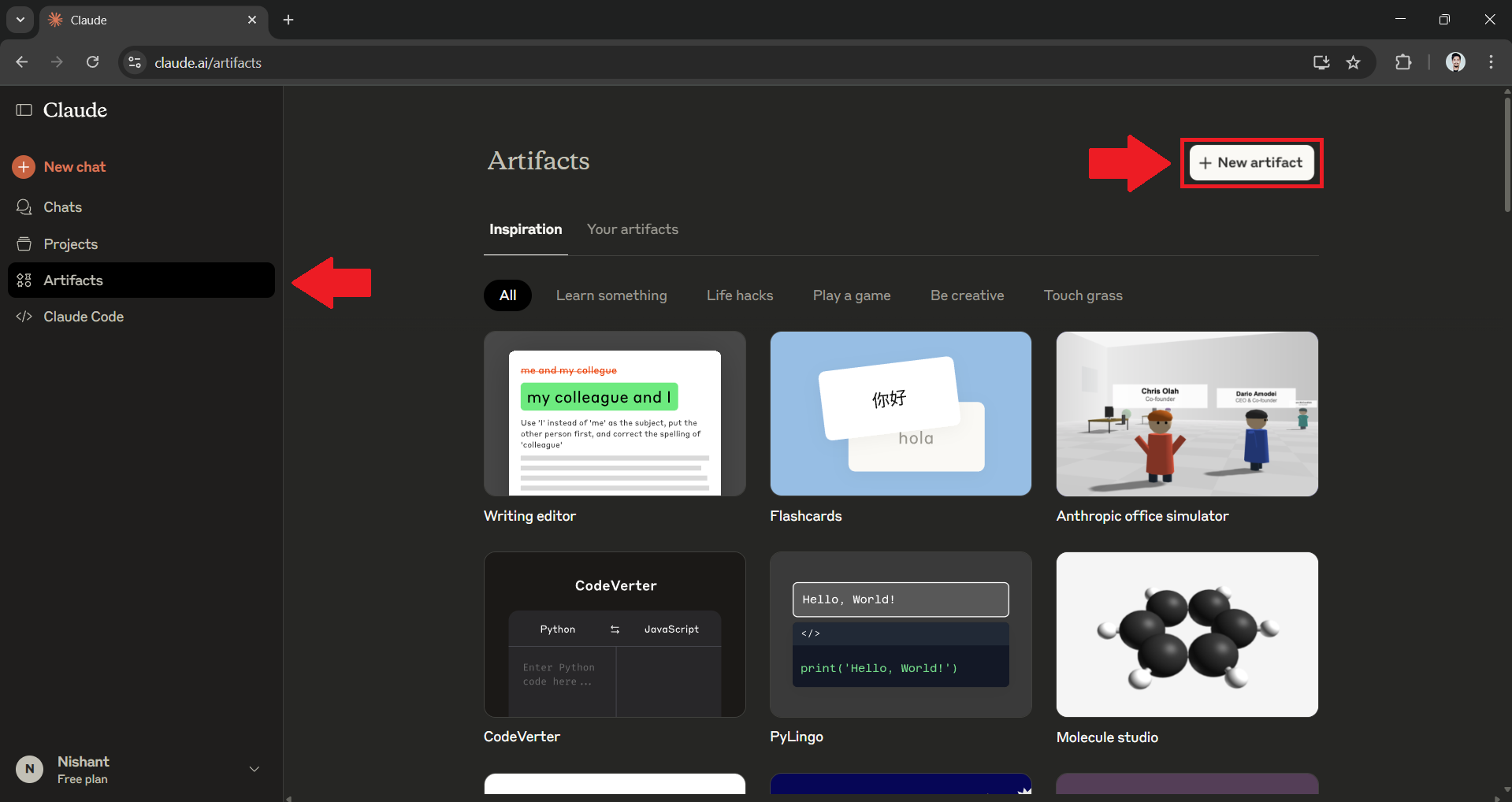Open the Anthropic office simulator thumbnail
The image size is (1512, 802).
pos(1187,414)
